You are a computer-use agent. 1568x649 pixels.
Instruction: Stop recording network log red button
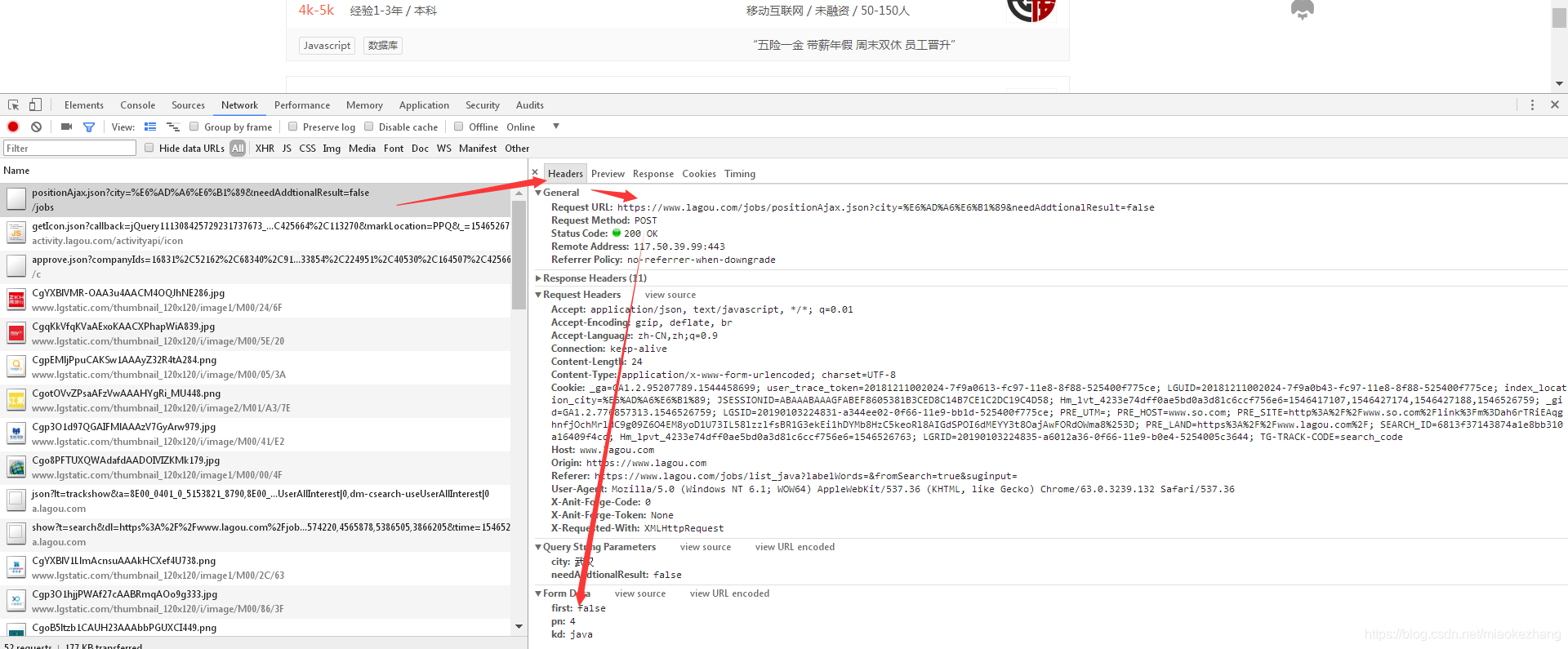13,127
